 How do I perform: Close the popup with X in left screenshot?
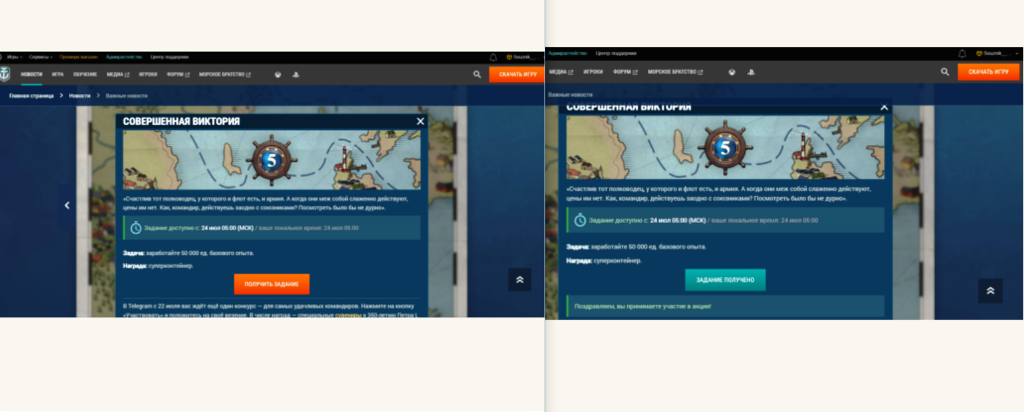[420, 121]
